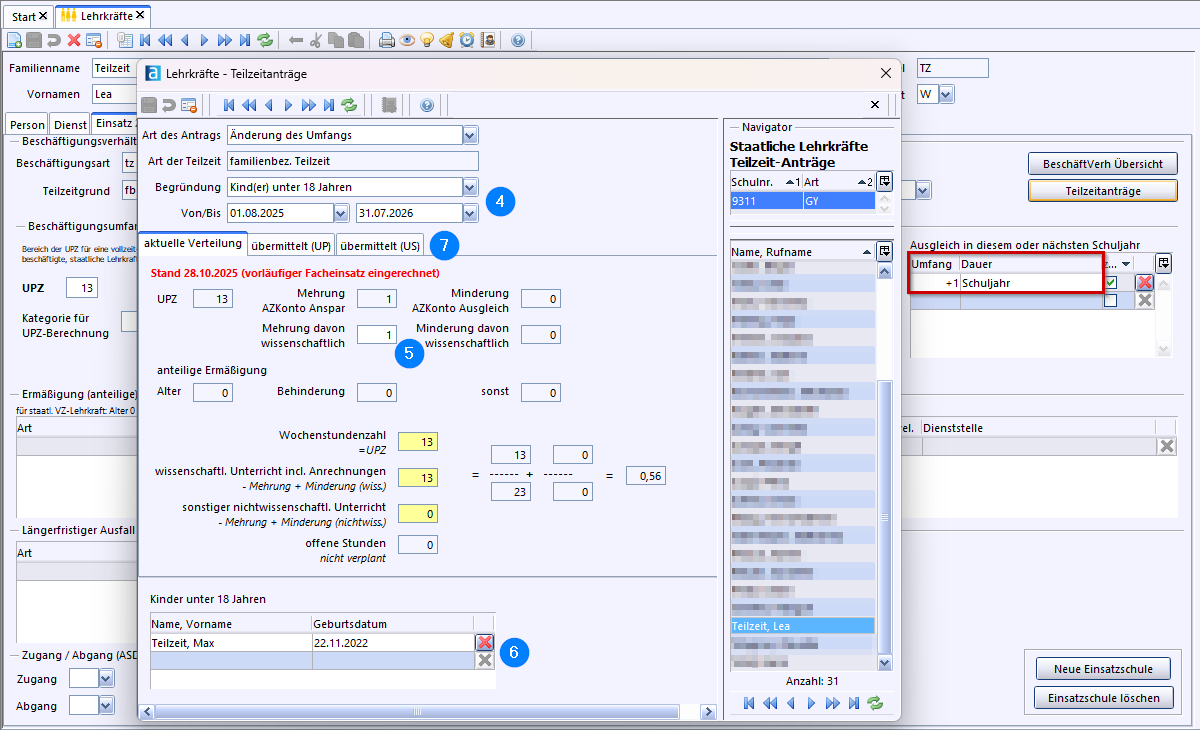The image size is (1200, 730).
Task: Click the BeschäftVerh Übersicht button
Action: coord(1102,164)
